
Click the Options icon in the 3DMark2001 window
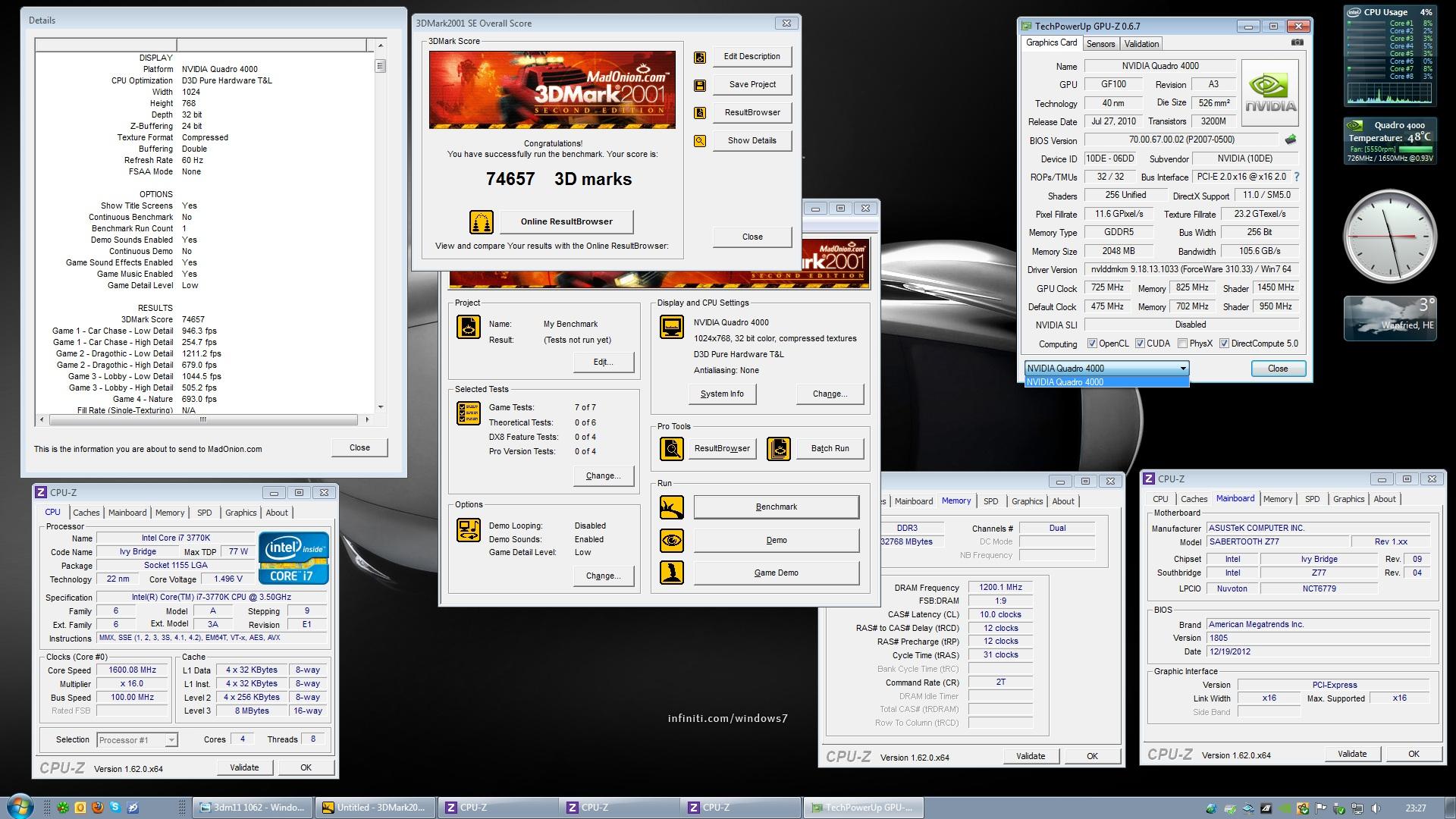pyautogui.click(x=468, y=530)
